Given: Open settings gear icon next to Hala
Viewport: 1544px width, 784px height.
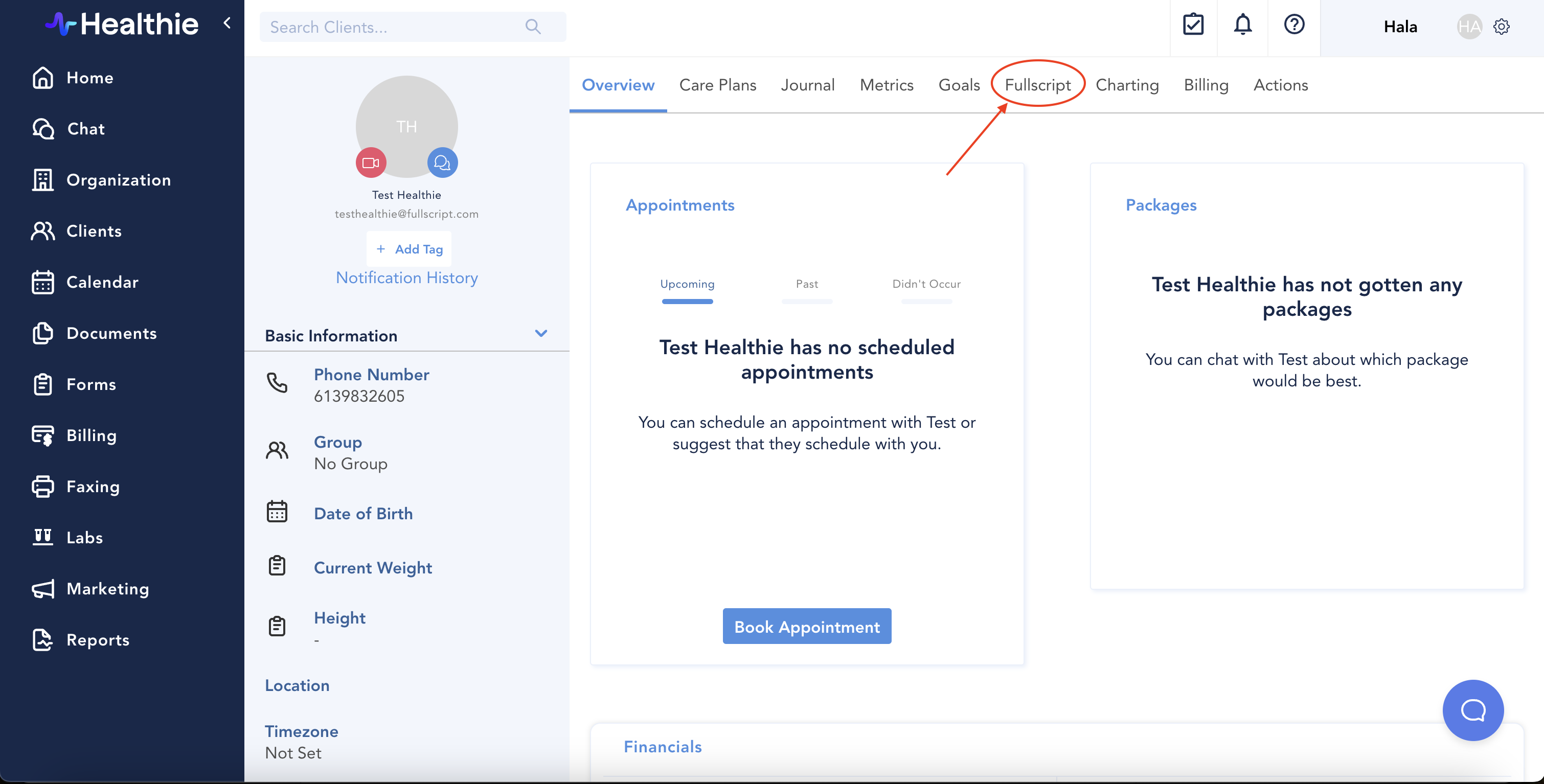Looking at the screenshot, I should click(x=1502, y=27).
